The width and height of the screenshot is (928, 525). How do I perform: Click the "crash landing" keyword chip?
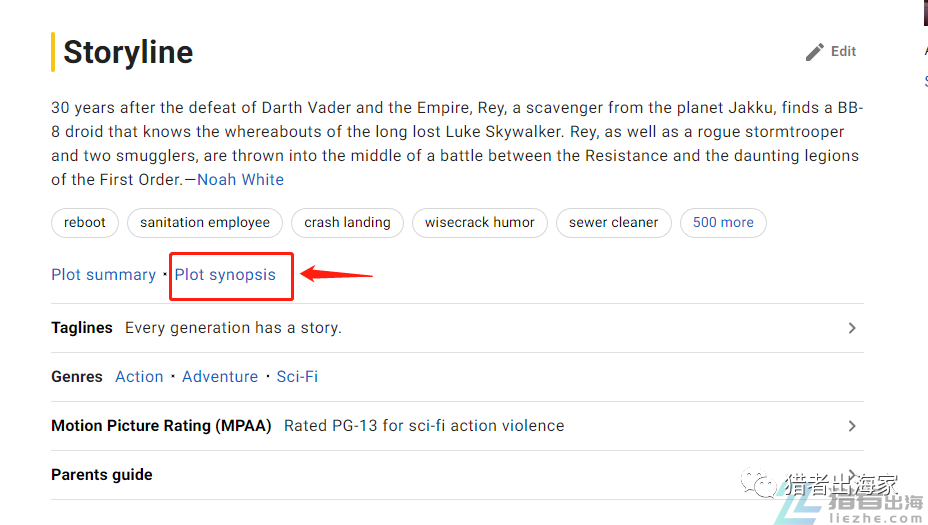pyautogui.click(x=347, y=223)
